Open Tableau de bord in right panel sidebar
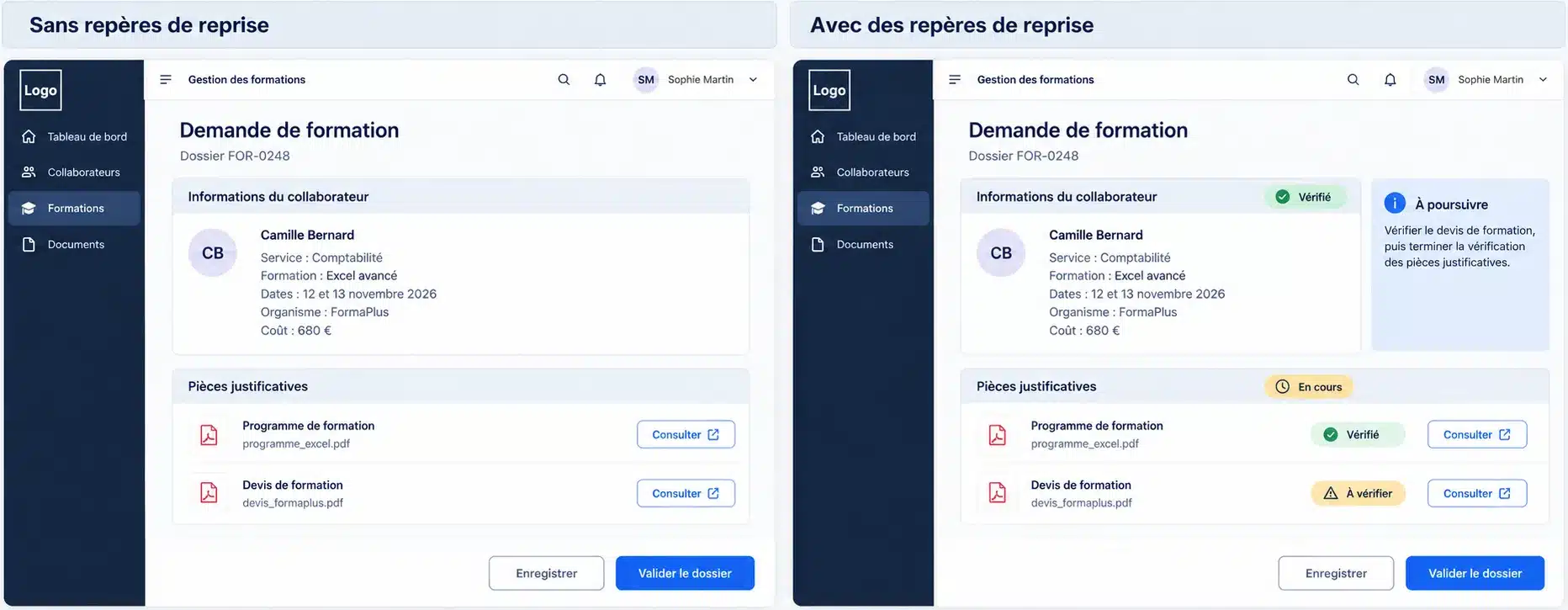 [863, 136]
